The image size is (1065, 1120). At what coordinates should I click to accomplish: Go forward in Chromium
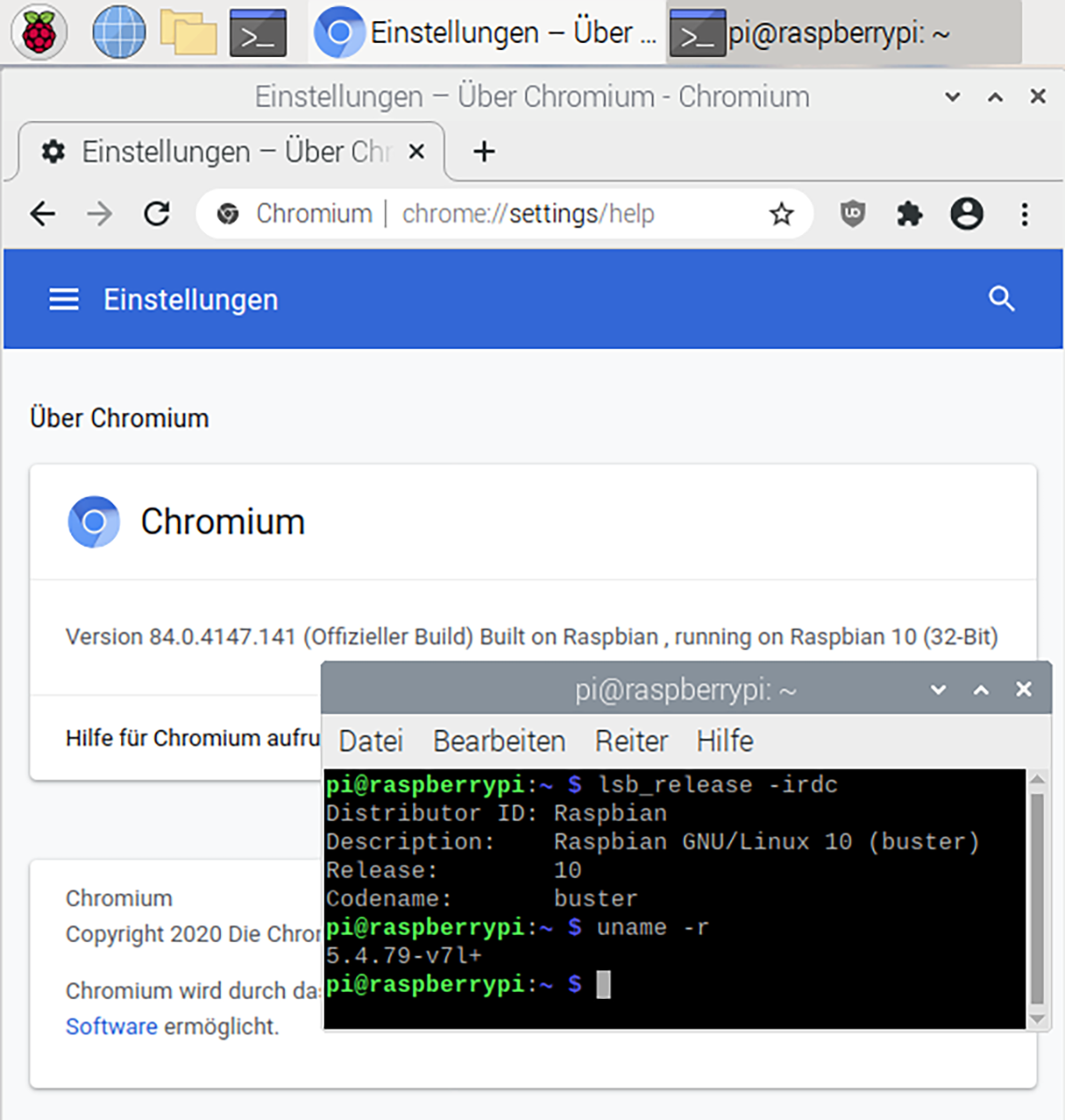click(x=100, y=214)
